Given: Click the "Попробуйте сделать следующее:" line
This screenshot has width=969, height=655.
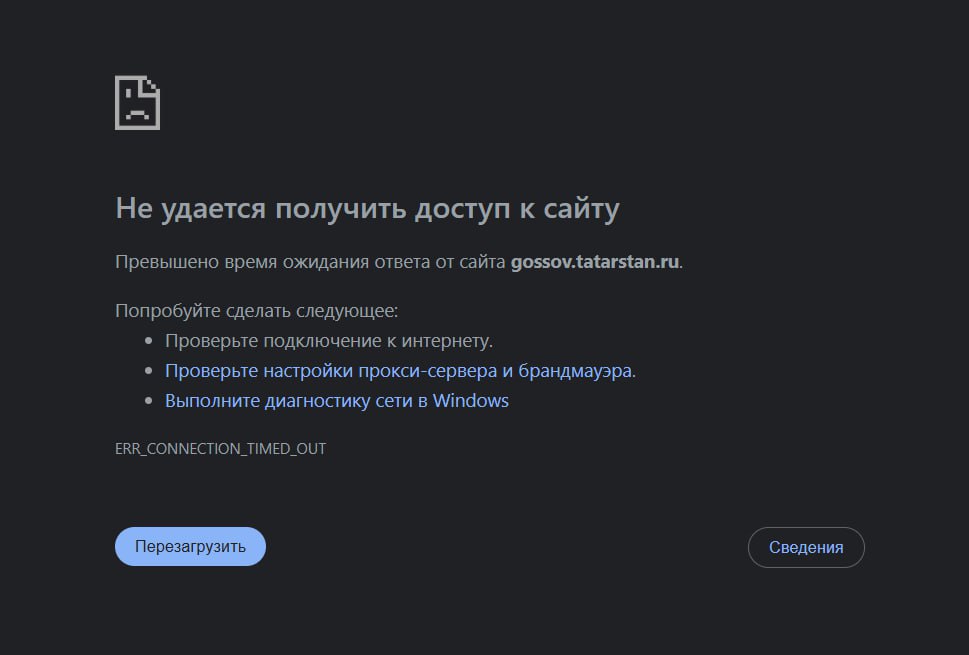Looking at the screenshot, I should click(256, 310).
